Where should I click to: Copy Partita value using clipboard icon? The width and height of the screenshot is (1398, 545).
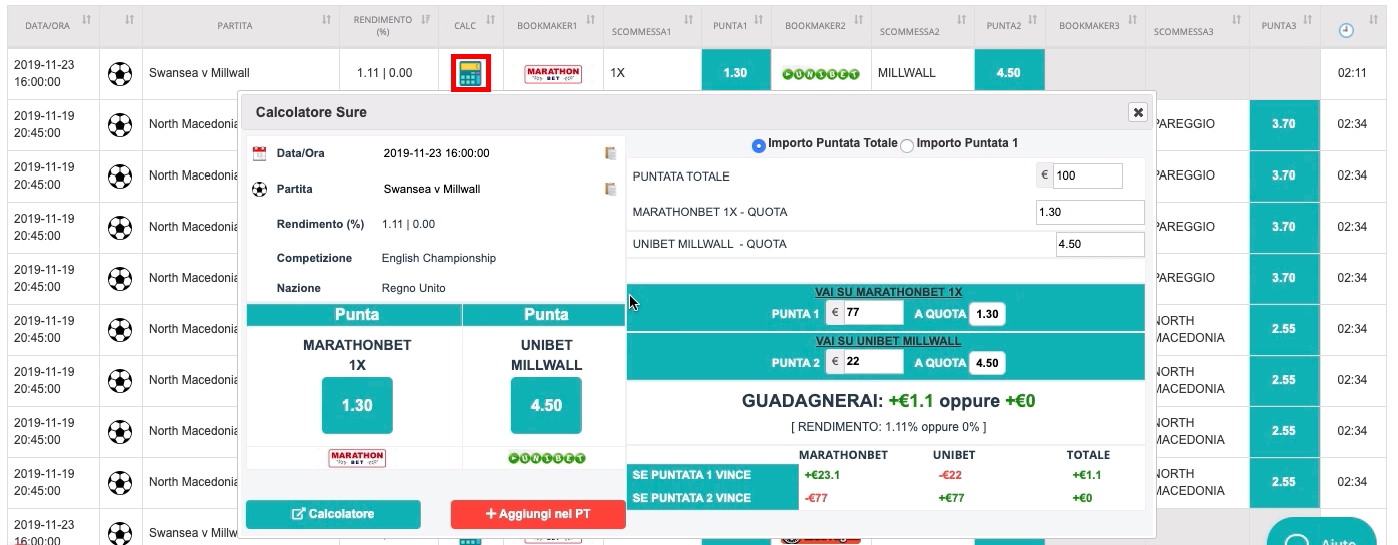click(x=610, y=189)
